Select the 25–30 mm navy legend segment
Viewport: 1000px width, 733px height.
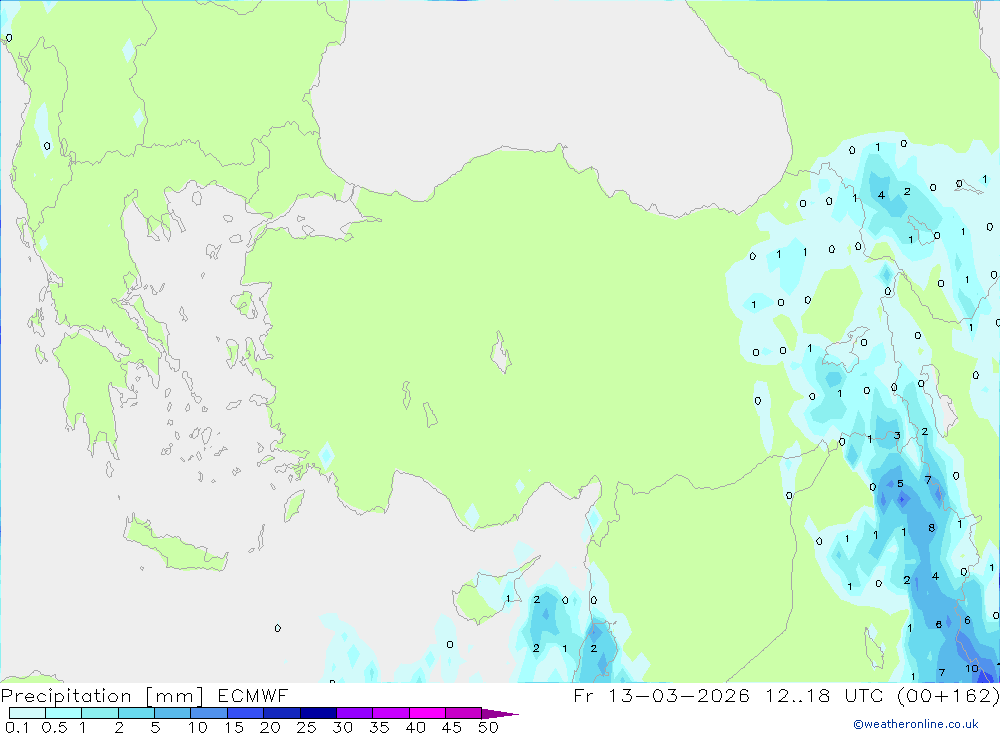coord(318,713)
